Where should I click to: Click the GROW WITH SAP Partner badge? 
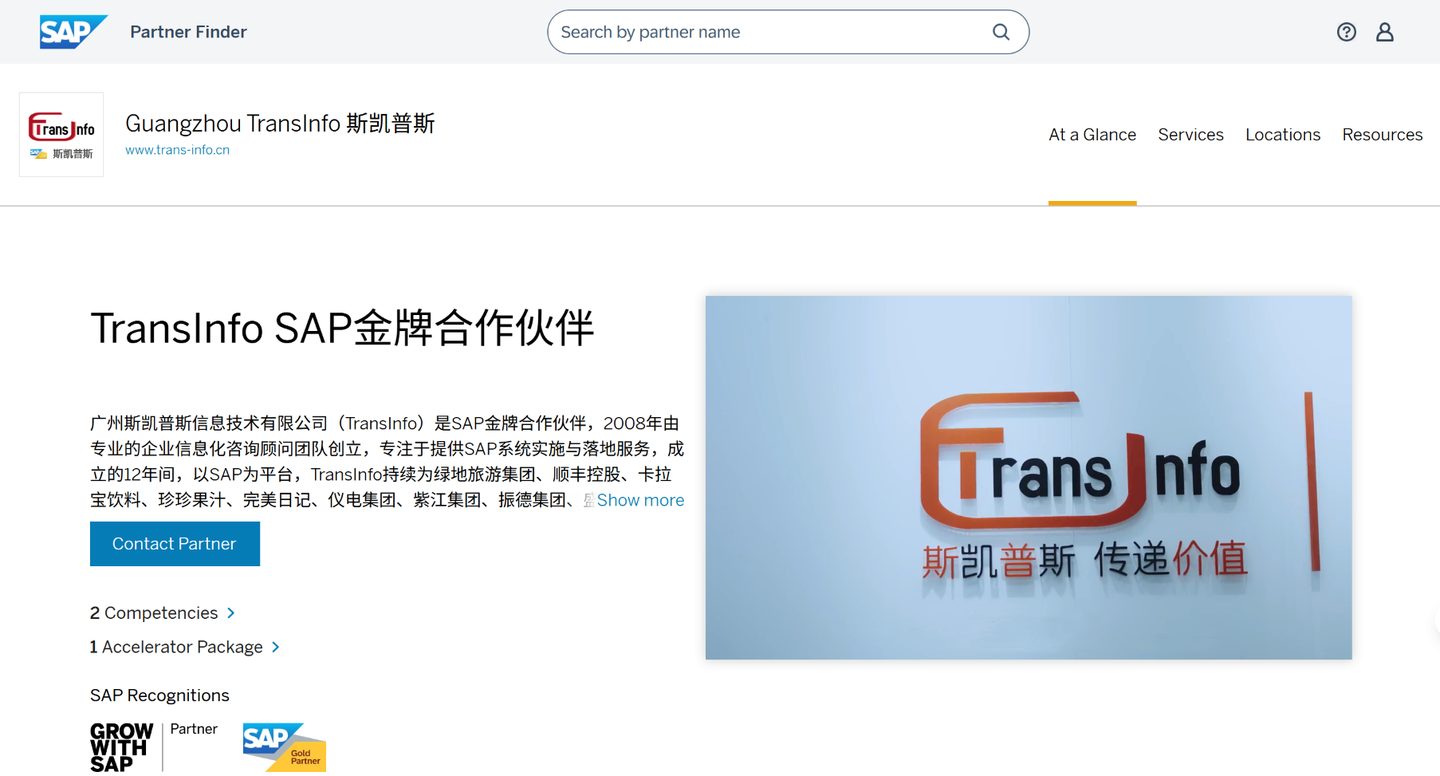(x=155, y=746)
